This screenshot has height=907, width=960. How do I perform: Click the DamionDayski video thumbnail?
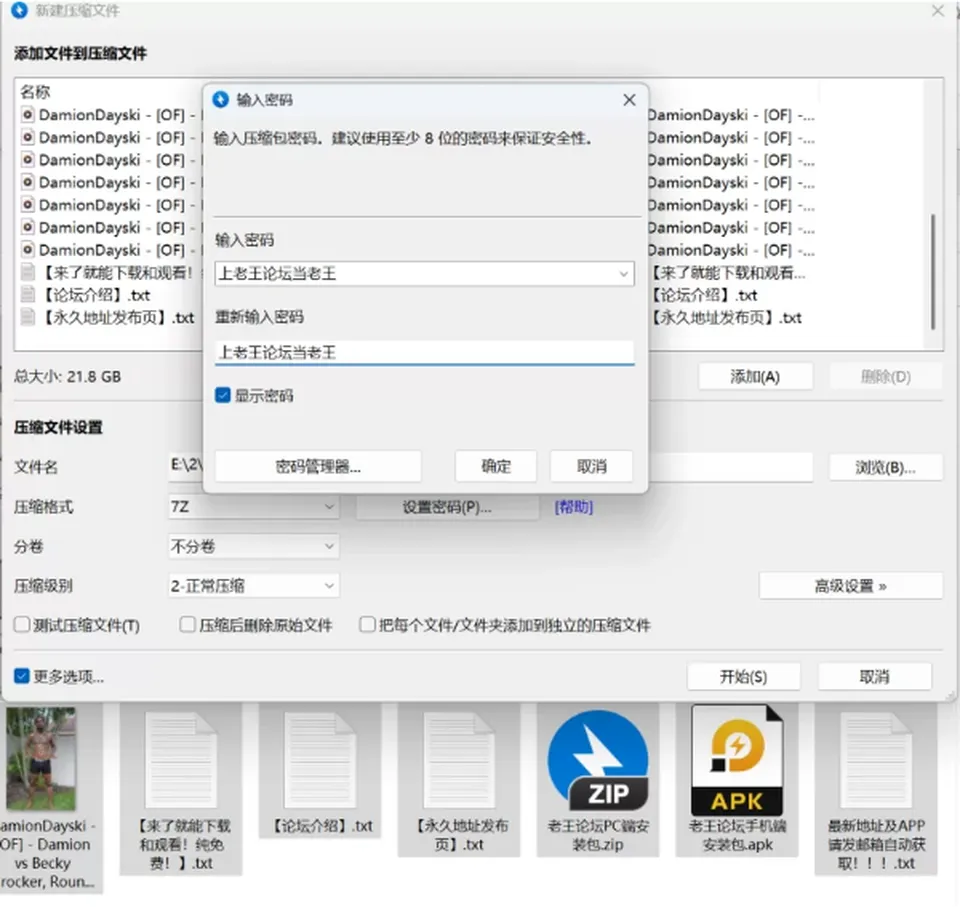41,759
